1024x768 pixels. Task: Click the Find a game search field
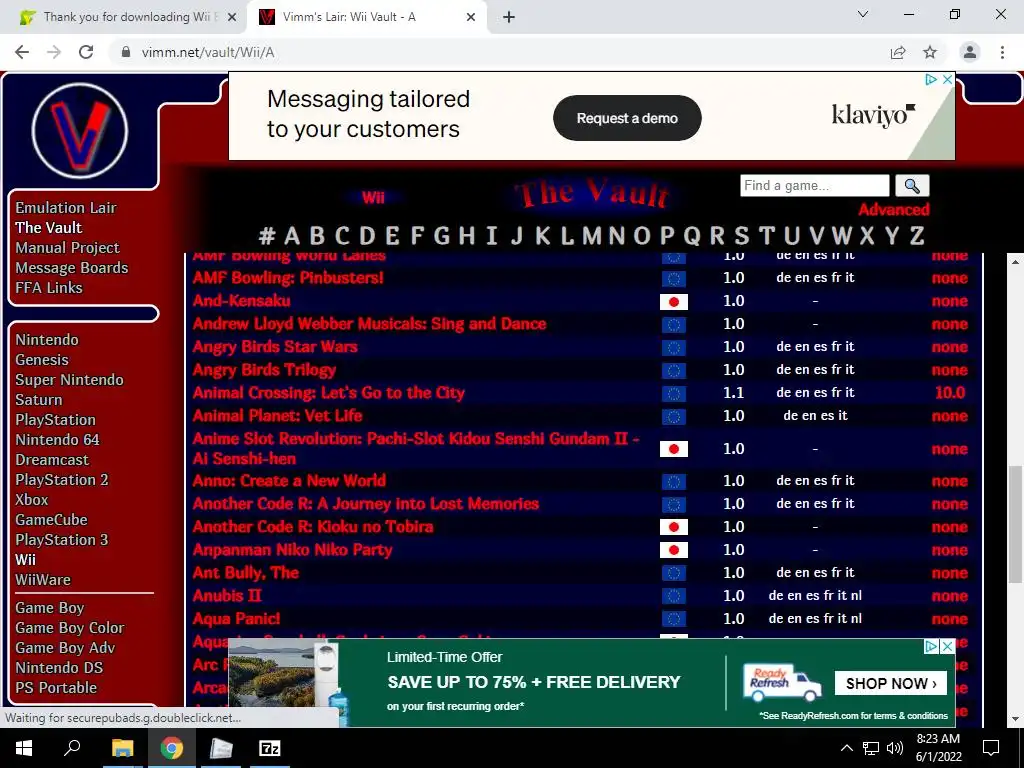pyautogui.click(x=814, y=185)
